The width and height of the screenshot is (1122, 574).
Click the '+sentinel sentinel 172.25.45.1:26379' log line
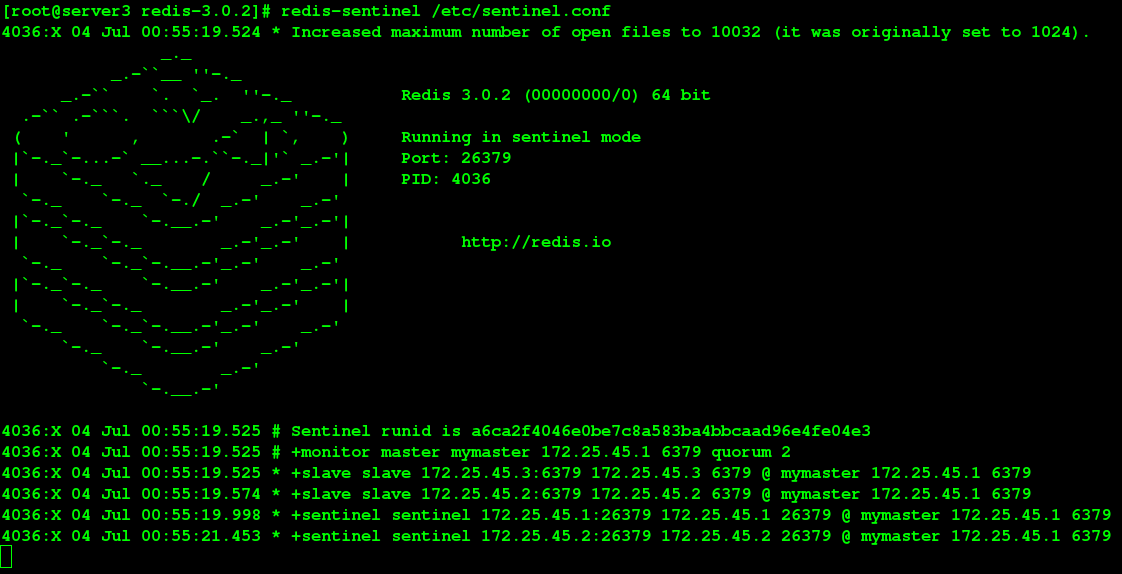click(x=556, y=515)
